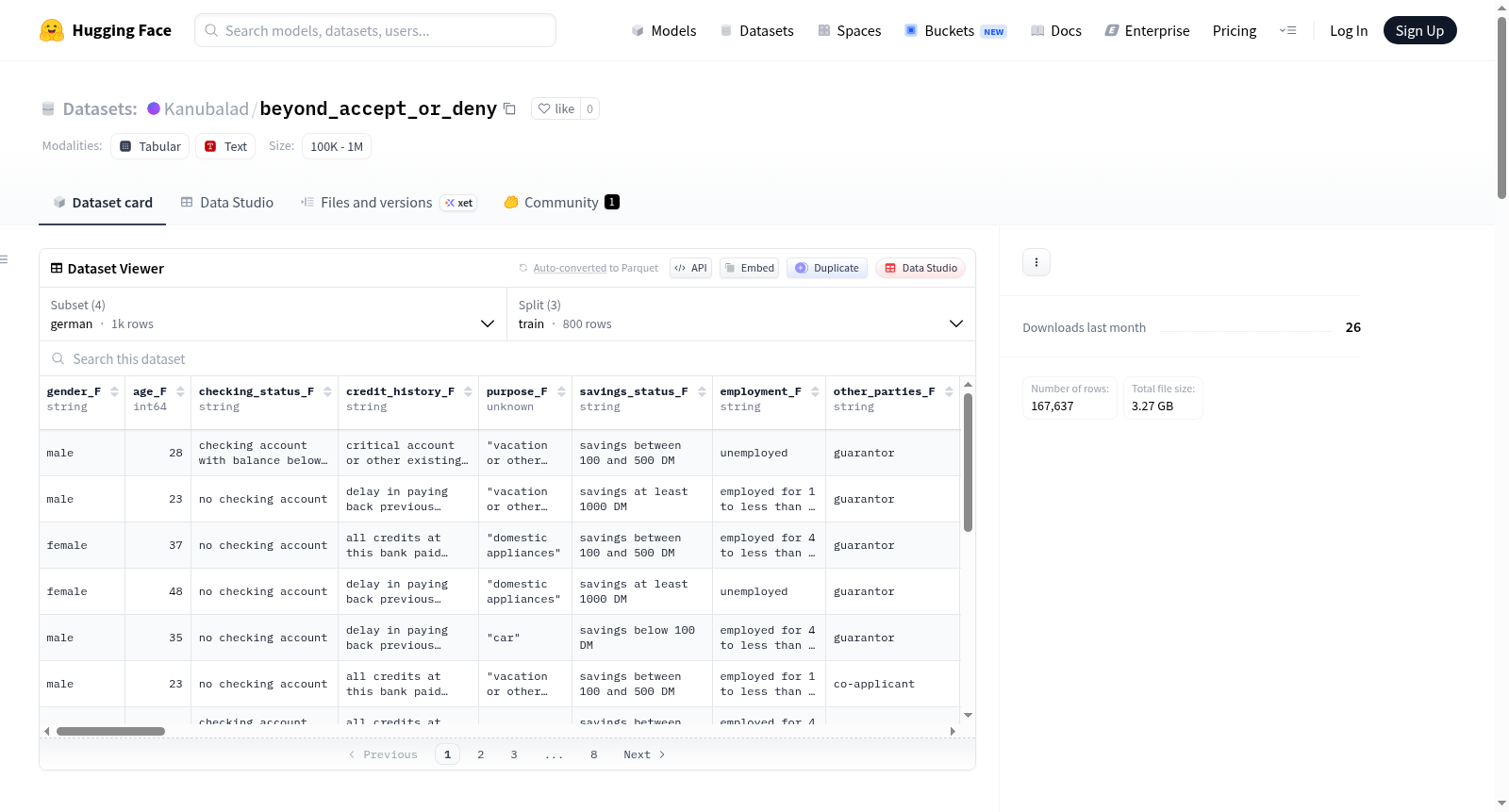Sort the checking_status_F column

[x=327, y=391]
